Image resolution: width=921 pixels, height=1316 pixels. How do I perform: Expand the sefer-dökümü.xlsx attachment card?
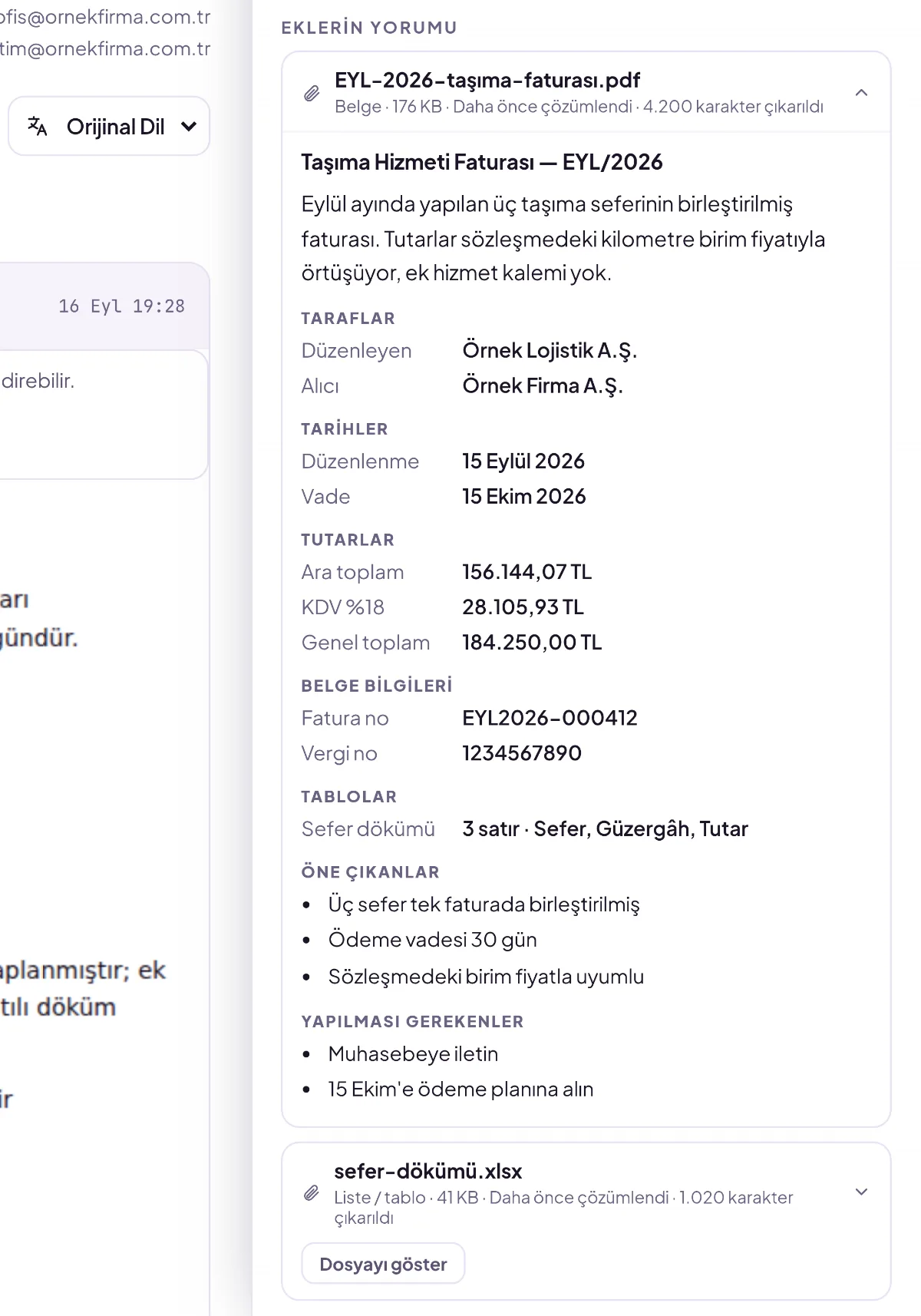[x=862, y=1192]
